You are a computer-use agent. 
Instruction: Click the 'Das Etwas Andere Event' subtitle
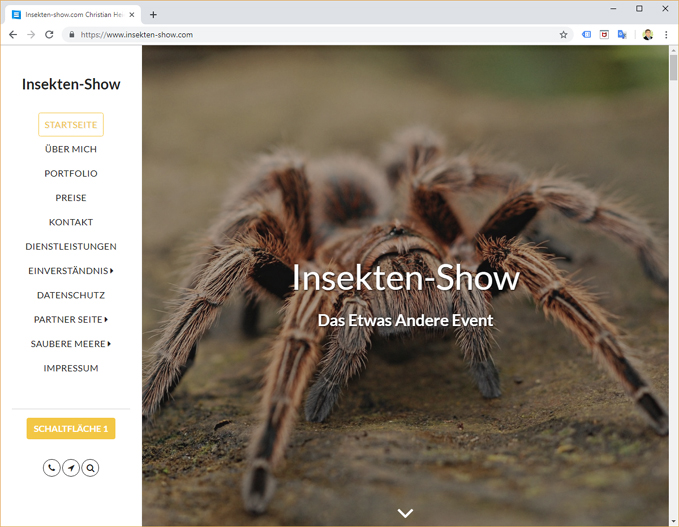click(405, 320)
